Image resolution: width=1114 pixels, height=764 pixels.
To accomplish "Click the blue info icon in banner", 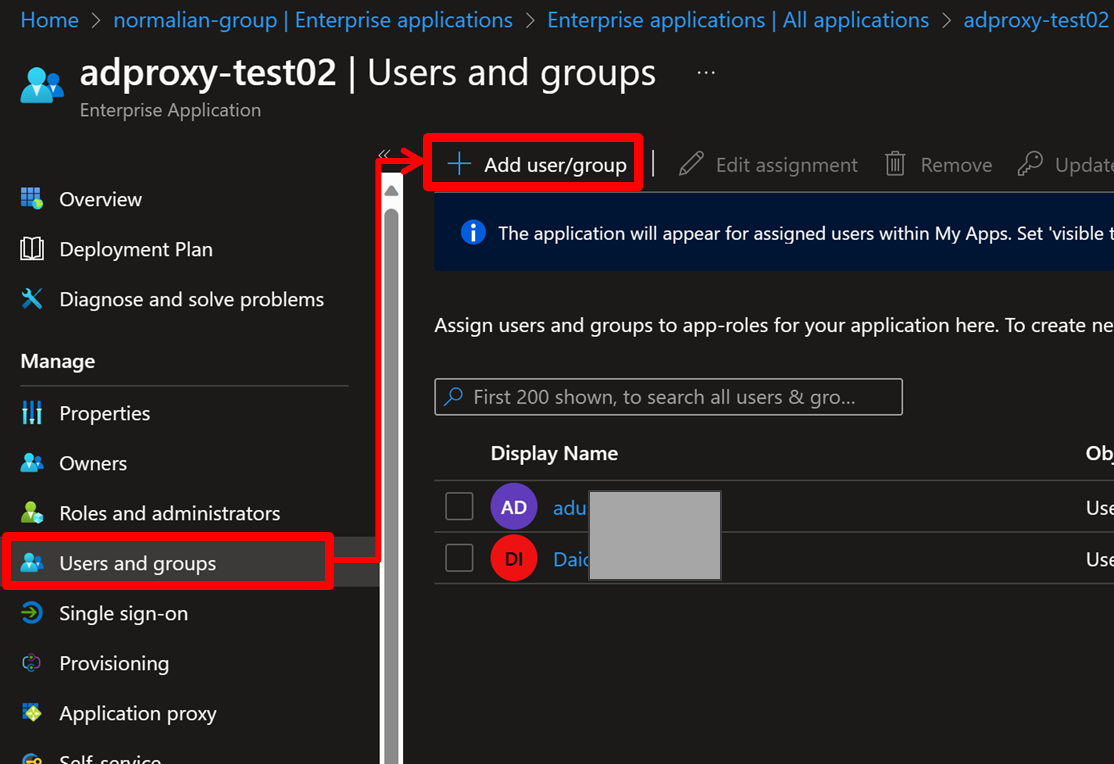I will (x=472, y=232).
